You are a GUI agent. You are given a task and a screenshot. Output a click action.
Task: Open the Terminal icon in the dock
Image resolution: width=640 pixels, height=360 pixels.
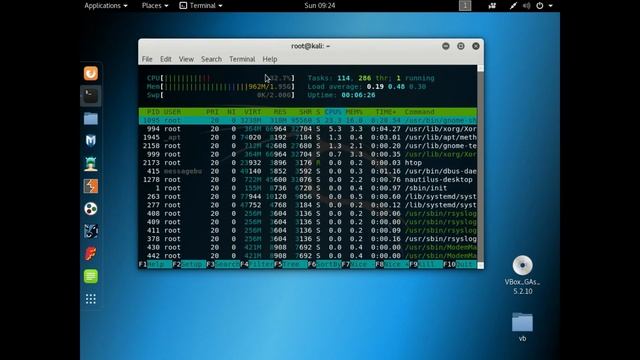point(91,96)
